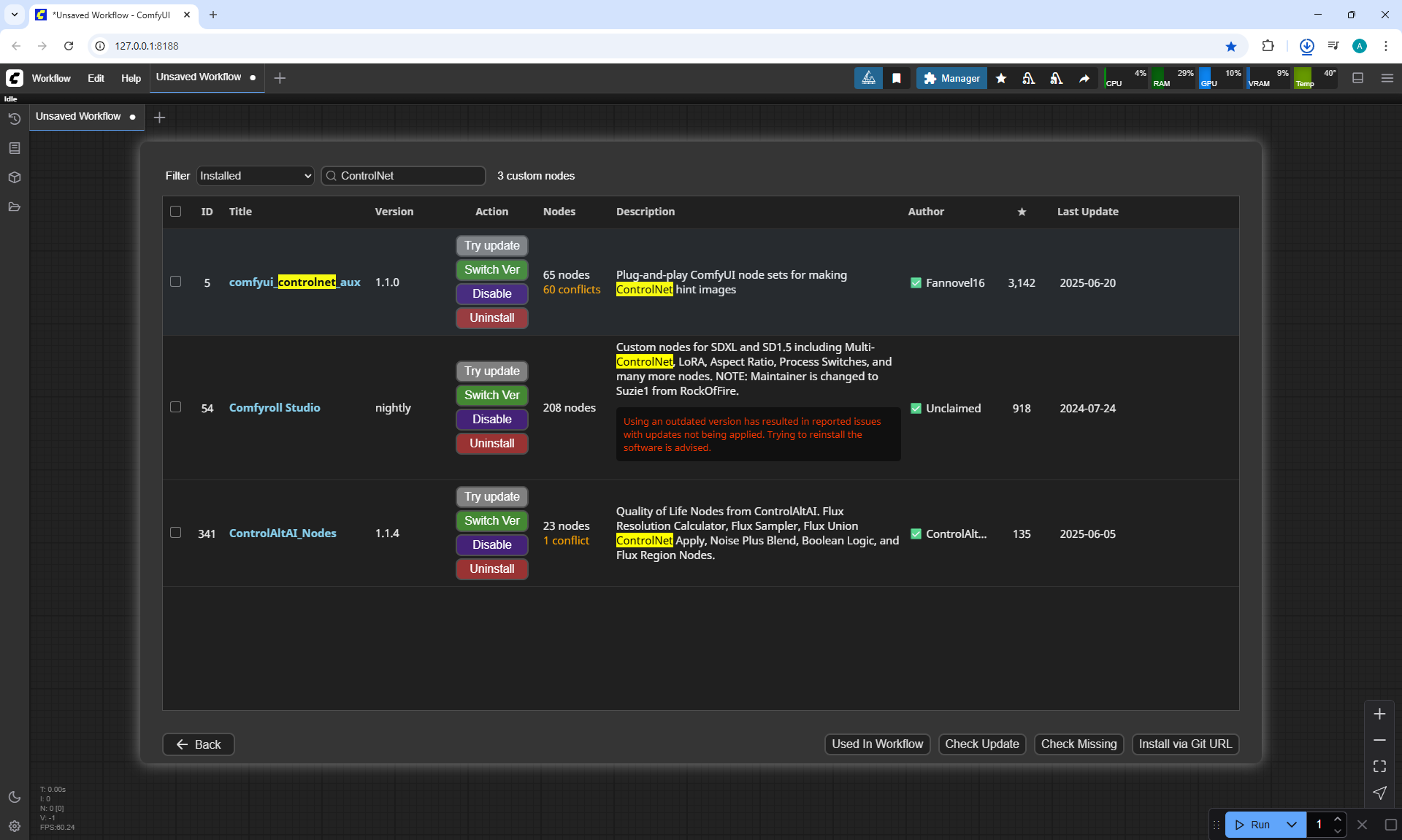Open the Workflow menu
This screenshot has width=1402, height=840.
pos(51,78)
